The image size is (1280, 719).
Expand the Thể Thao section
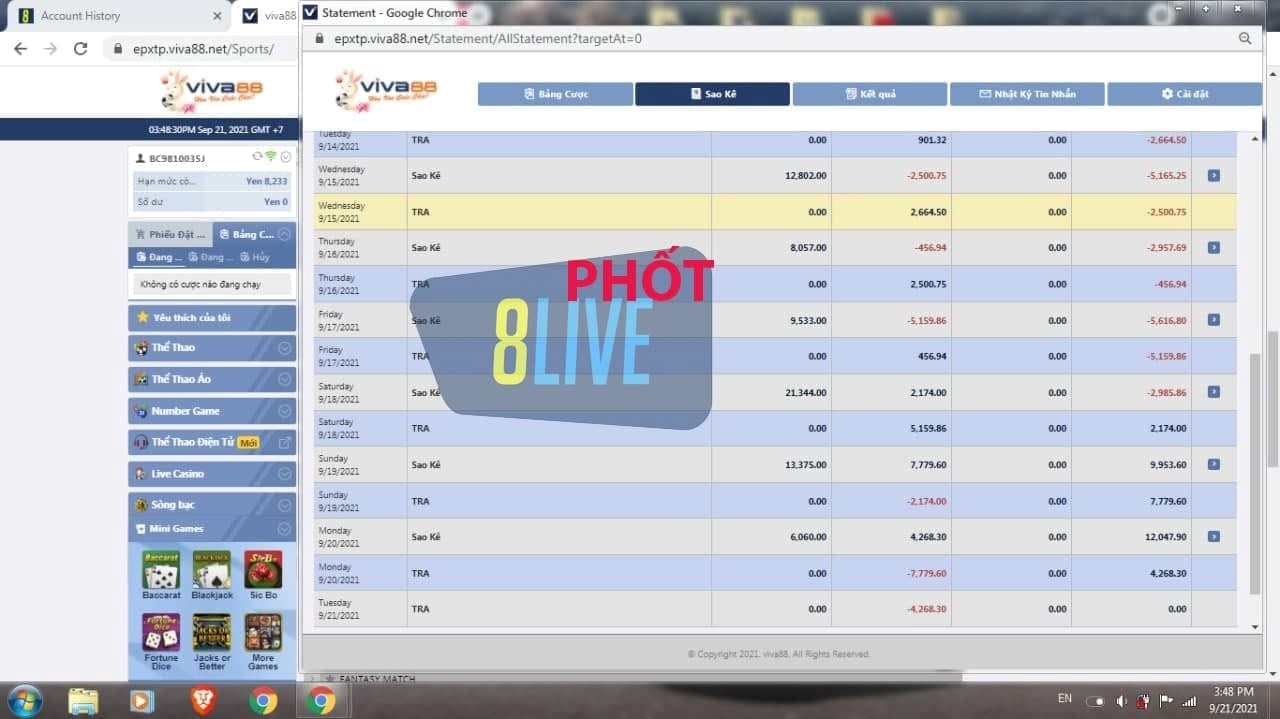click(285, 348)
